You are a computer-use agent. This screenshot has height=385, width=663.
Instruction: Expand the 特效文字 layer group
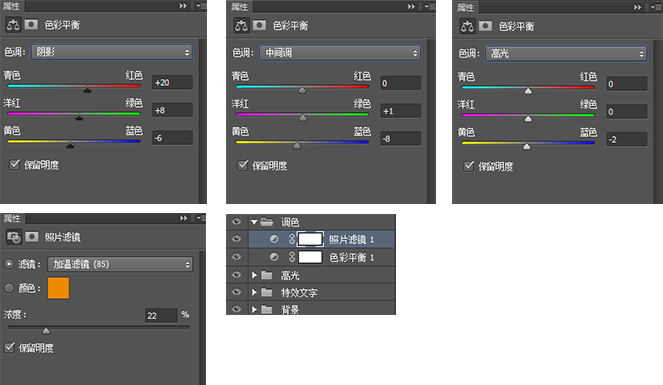point(254,292)
